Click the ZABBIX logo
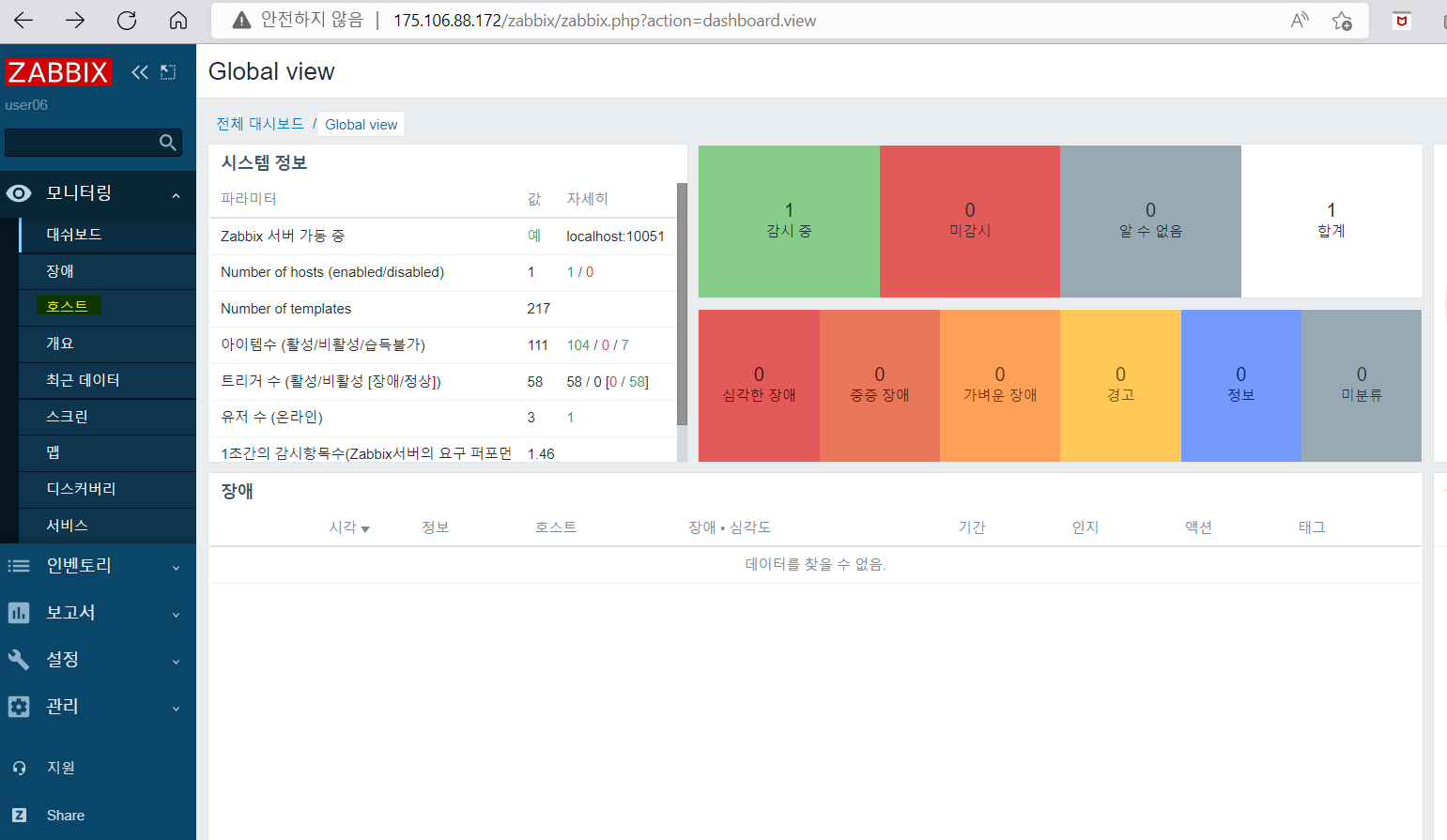The height and width of the screenshot is (840, 1447). (x=58, y=72)
